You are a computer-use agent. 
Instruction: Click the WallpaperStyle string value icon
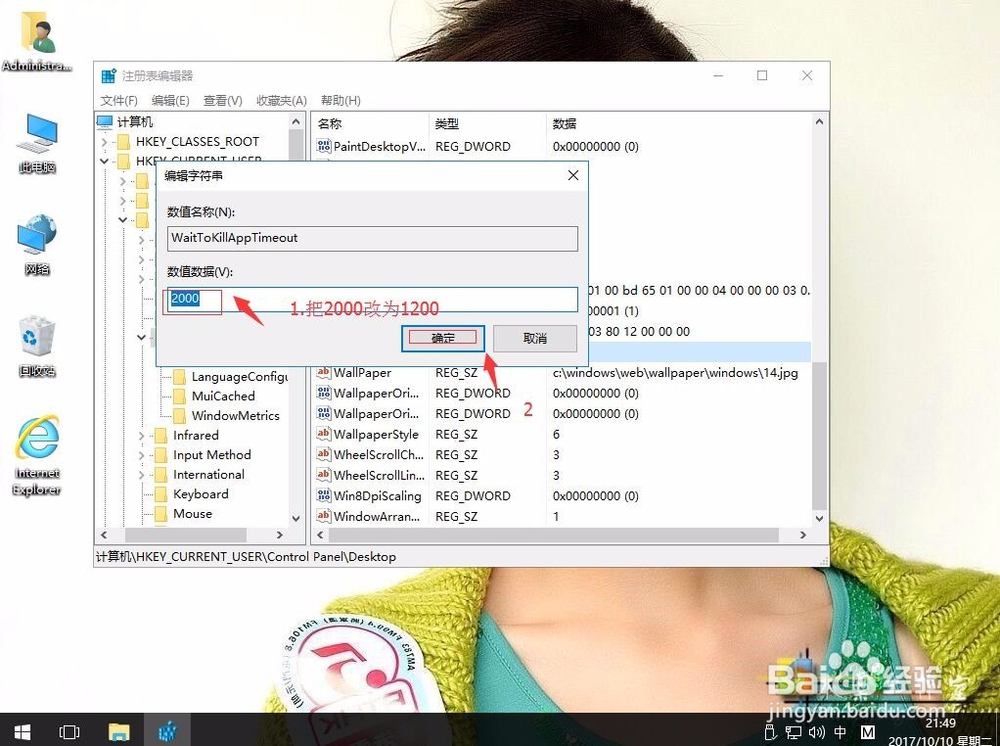click(325, 434)
